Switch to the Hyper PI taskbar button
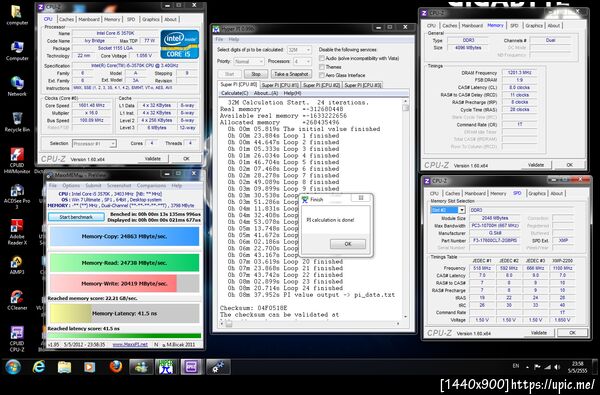 tap(166, 367)
